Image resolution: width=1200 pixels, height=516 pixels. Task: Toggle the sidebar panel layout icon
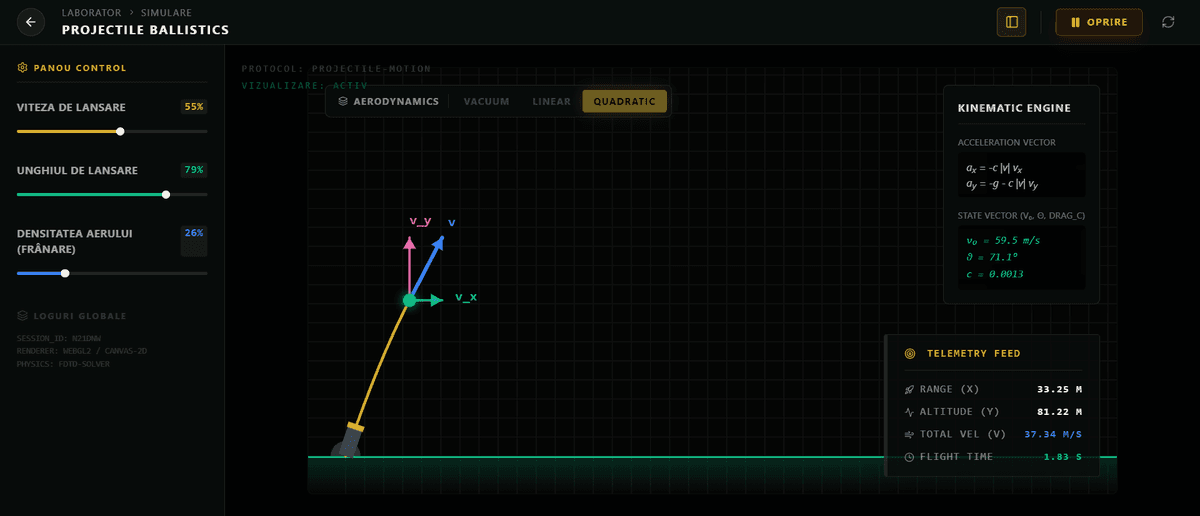tap(1011, 22)
